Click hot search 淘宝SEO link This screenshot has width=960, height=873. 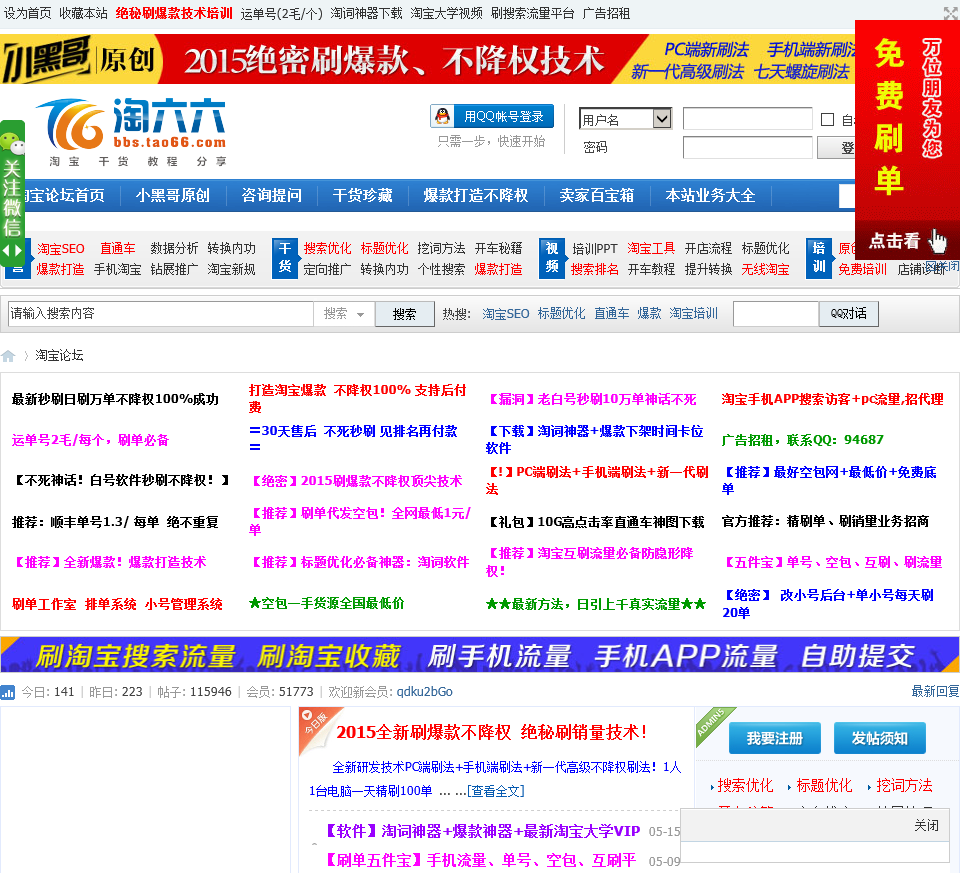pos(506,313)
